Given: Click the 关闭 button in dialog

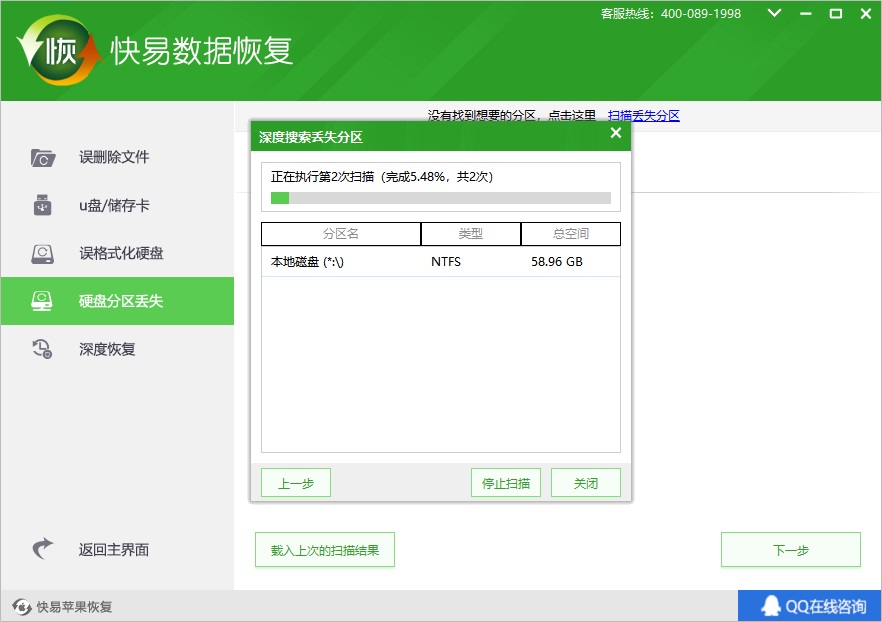Looking at the screenshot, I should pos(586,483).
